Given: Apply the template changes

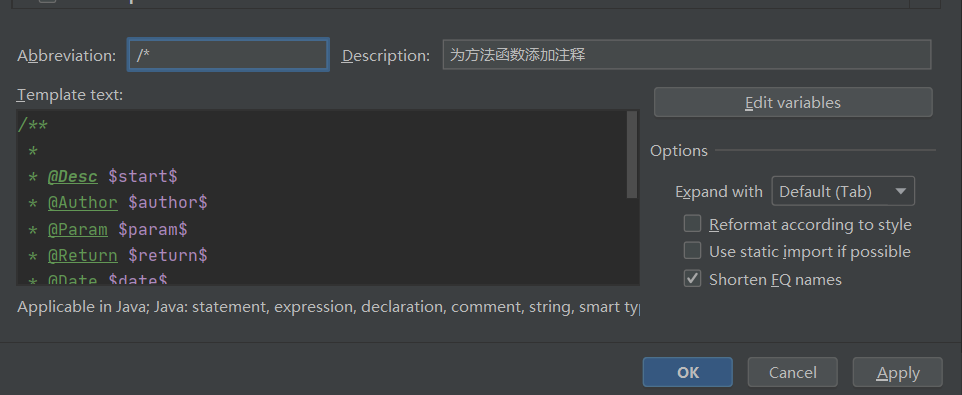Looking at the screenshot, I should [x=898, y=372].
